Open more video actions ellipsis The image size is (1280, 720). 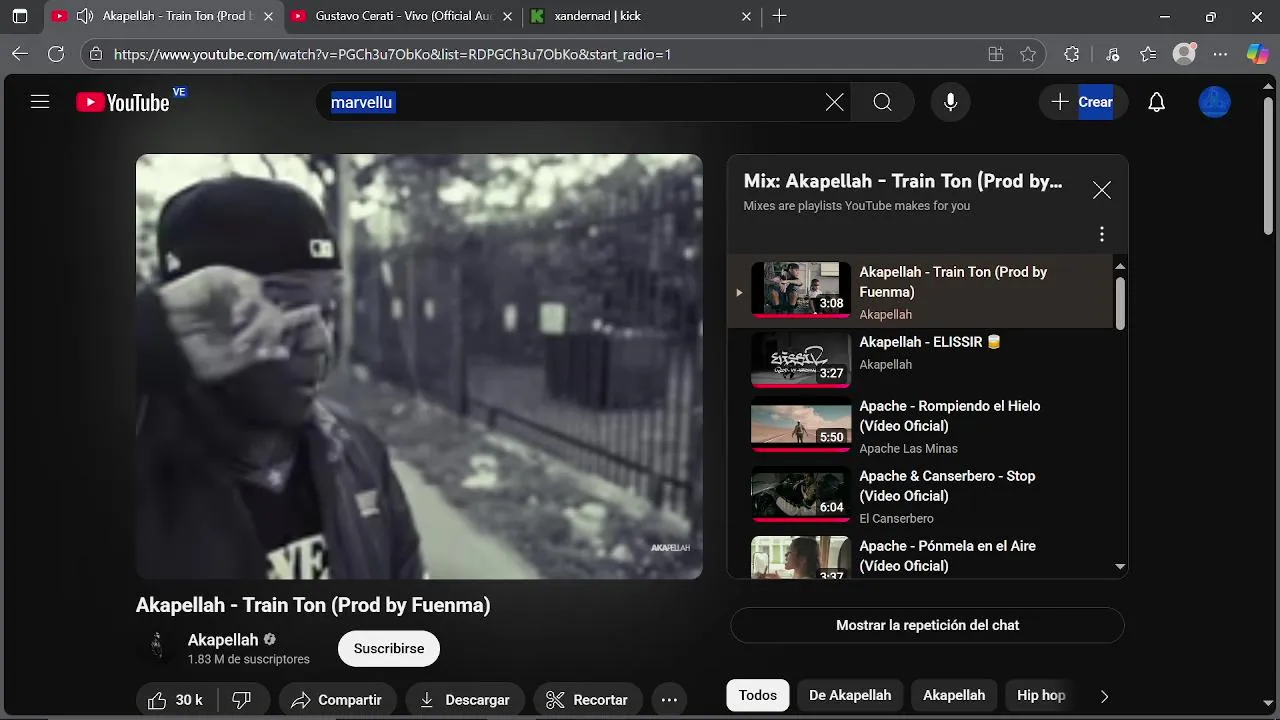669,700
